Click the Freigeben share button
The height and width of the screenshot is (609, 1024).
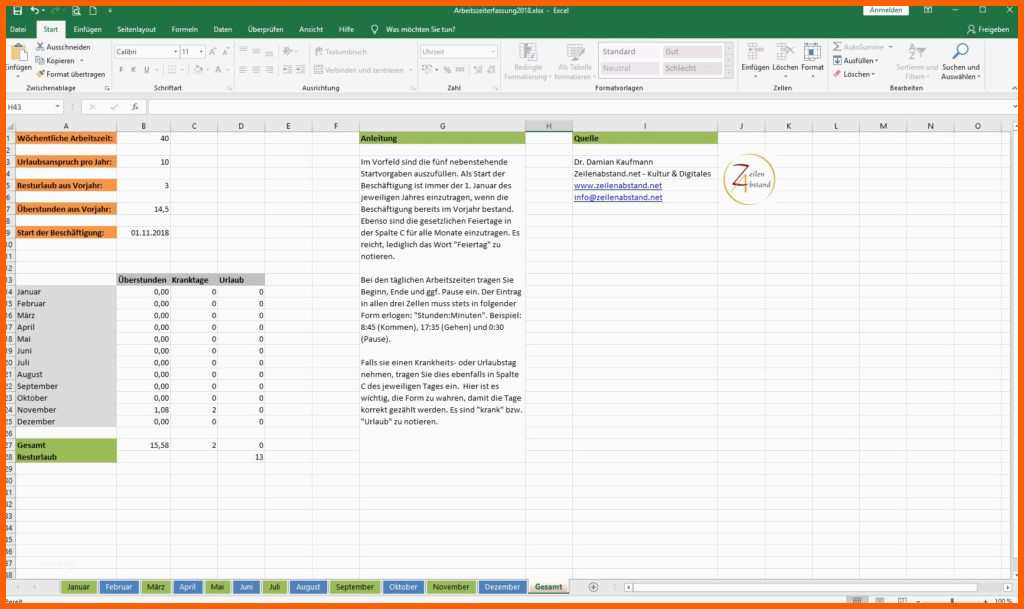988,29
